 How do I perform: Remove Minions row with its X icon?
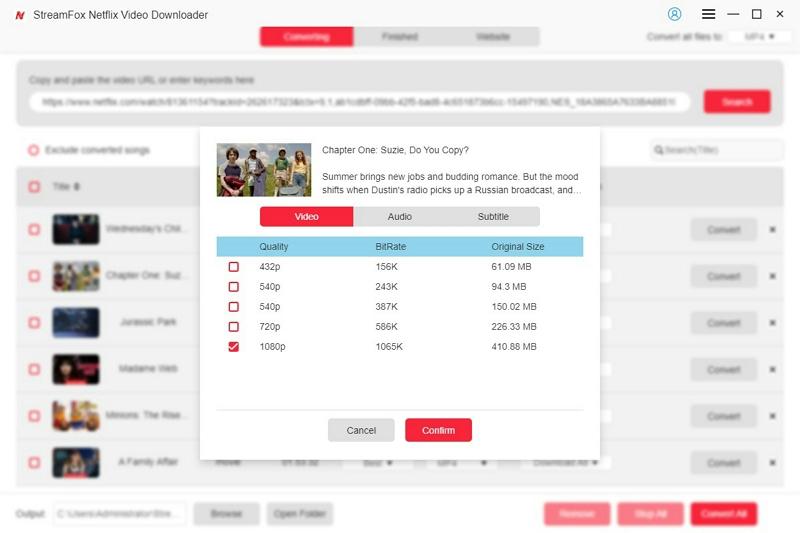click(x=772, y=416)
